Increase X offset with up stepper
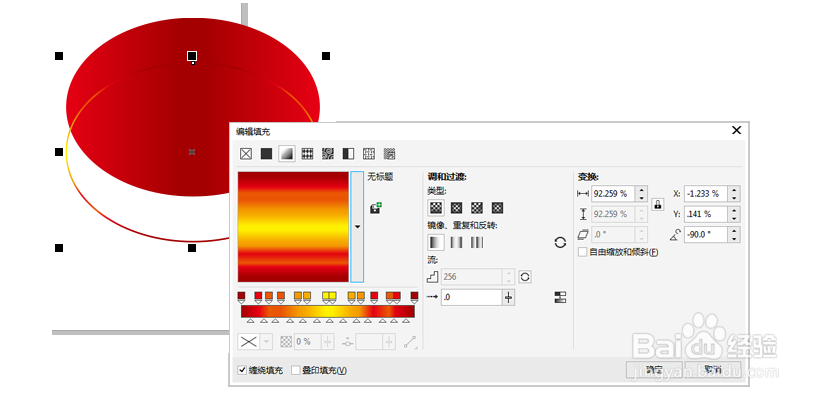The image size is (824, 401). [x=734, y=190]
